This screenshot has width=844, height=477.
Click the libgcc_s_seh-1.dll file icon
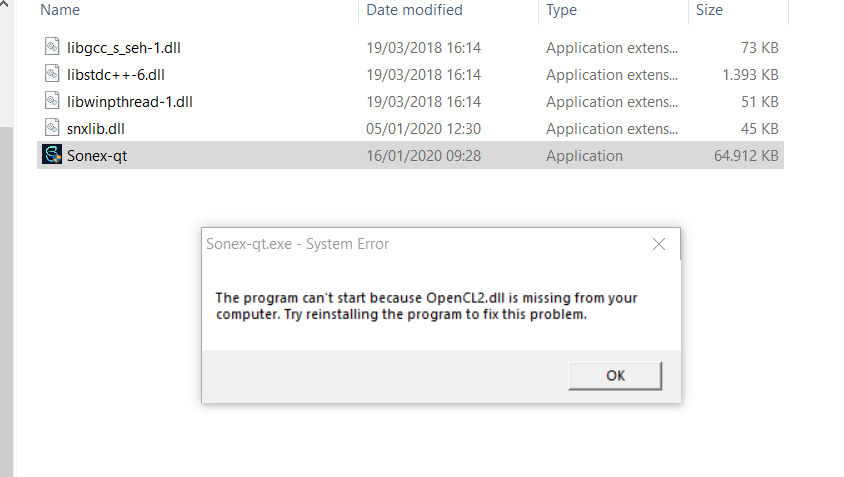(52, 47)
